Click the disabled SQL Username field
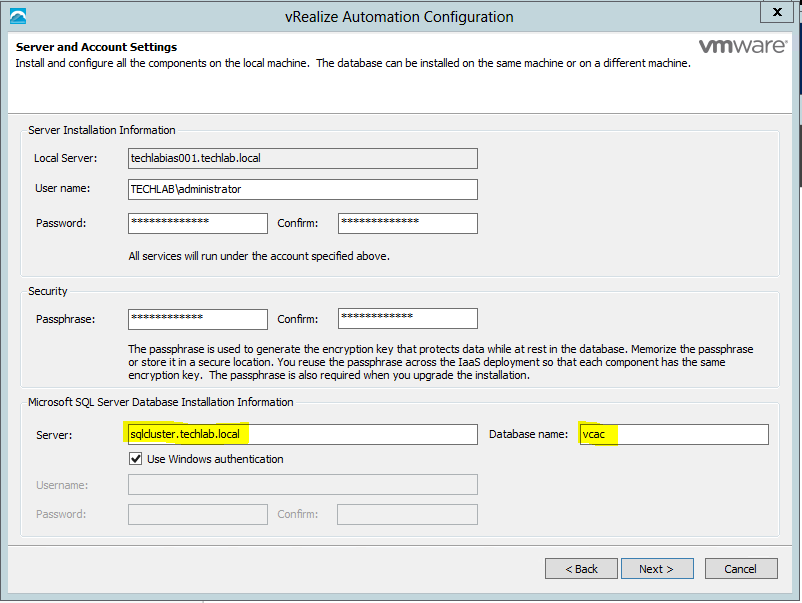Image resolution: width=802 pixels, height=603 pixels. [x=303, y=485]
